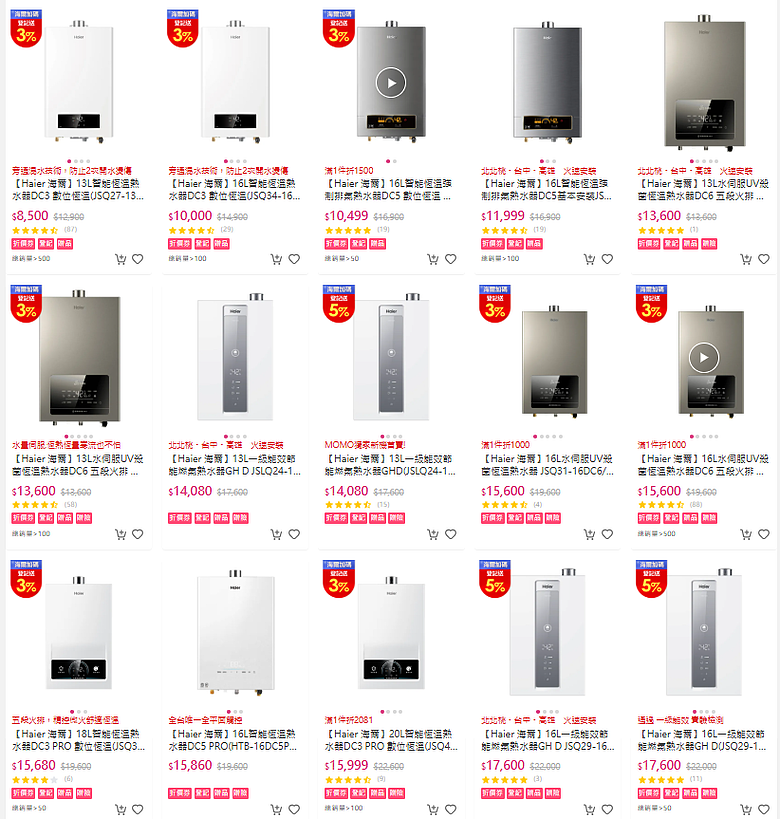Click the 折價券 tag under the $10,000 heater

(180, 243)
